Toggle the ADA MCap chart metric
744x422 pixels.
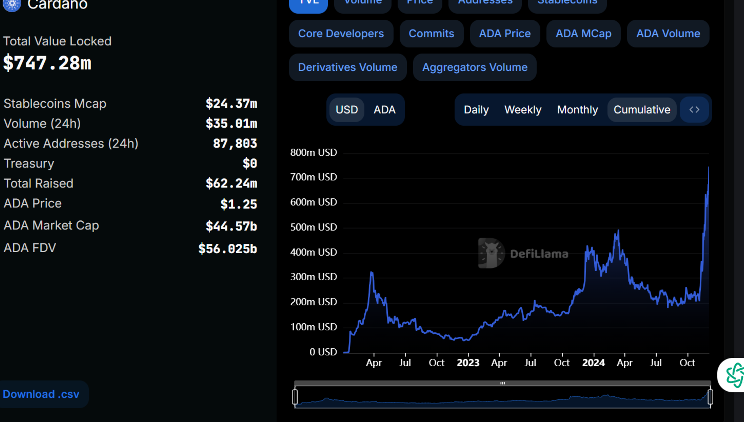pos(583,34)
